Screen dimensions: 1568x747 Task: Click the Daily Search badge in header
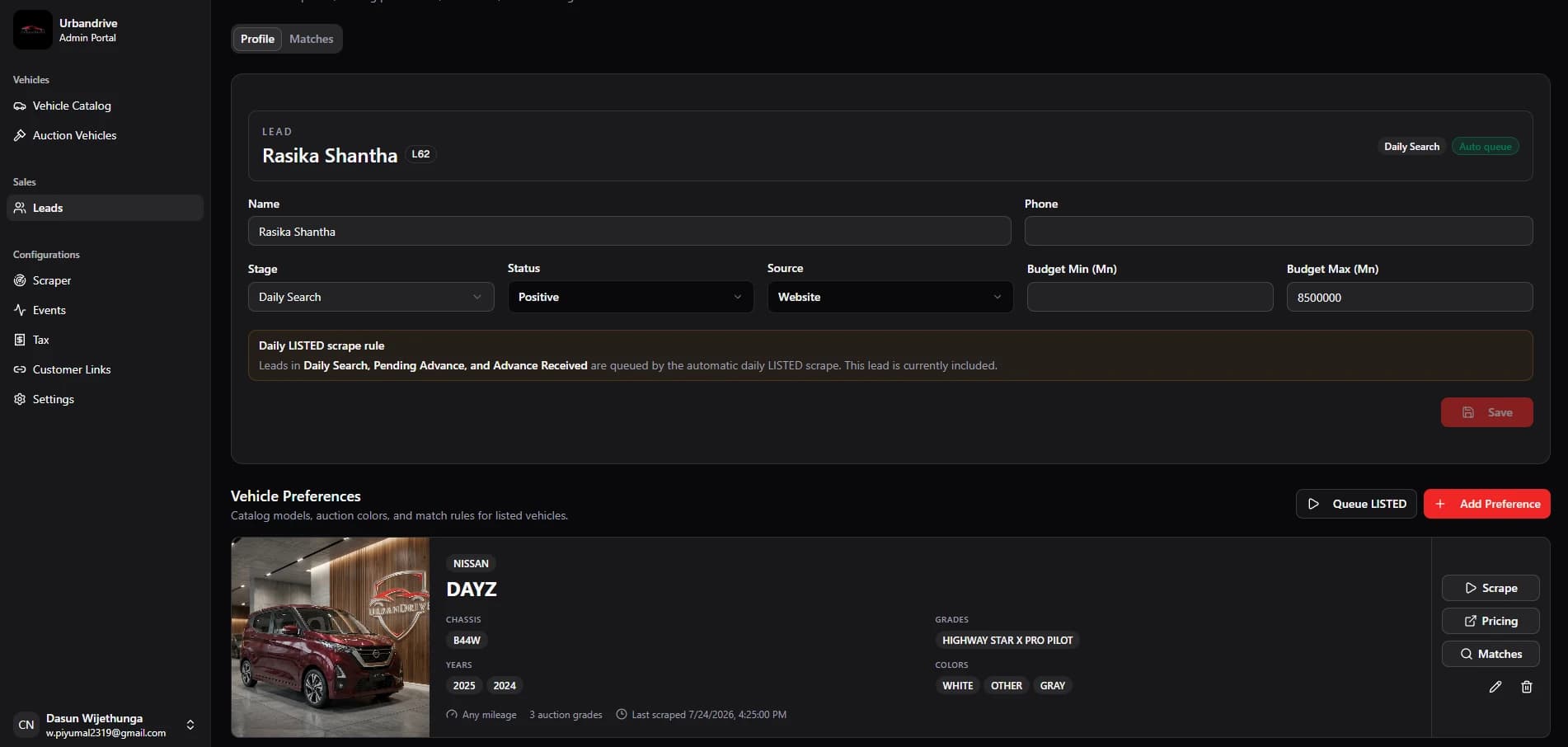coord(1411,147)
